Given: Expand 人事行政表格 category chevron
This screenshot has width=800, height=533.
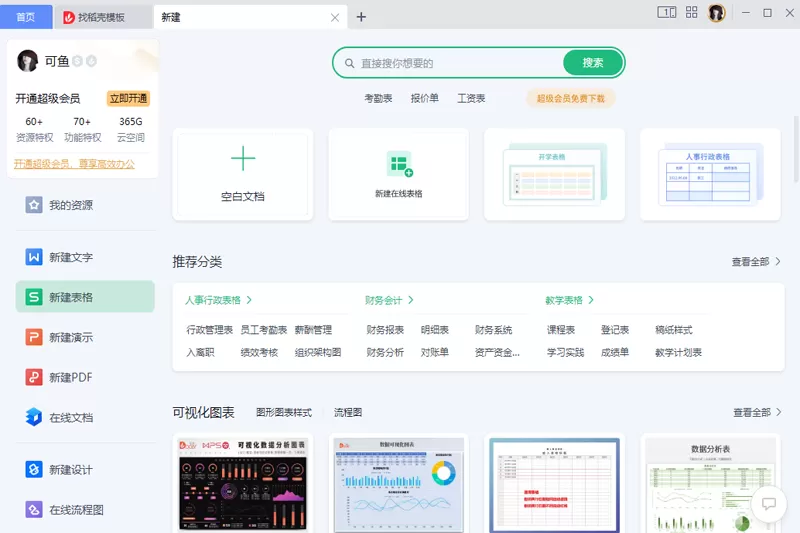Looking at the screenshot, I should pos(249,300).
